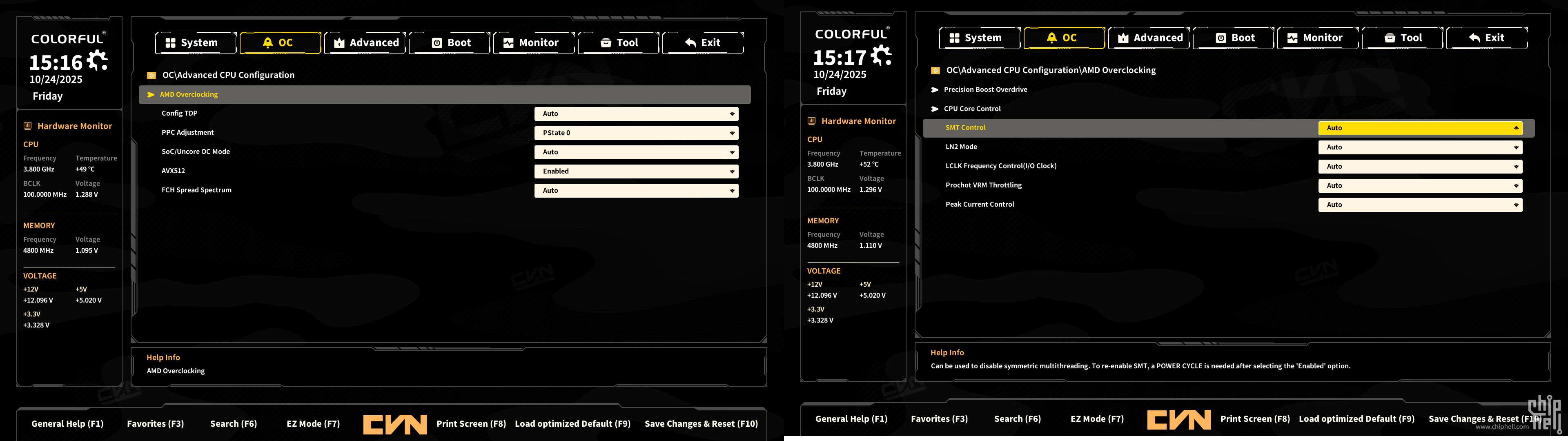
Task: Open the Config TDP dropdown
Action: pyautogui.click(x=636, y=114)
